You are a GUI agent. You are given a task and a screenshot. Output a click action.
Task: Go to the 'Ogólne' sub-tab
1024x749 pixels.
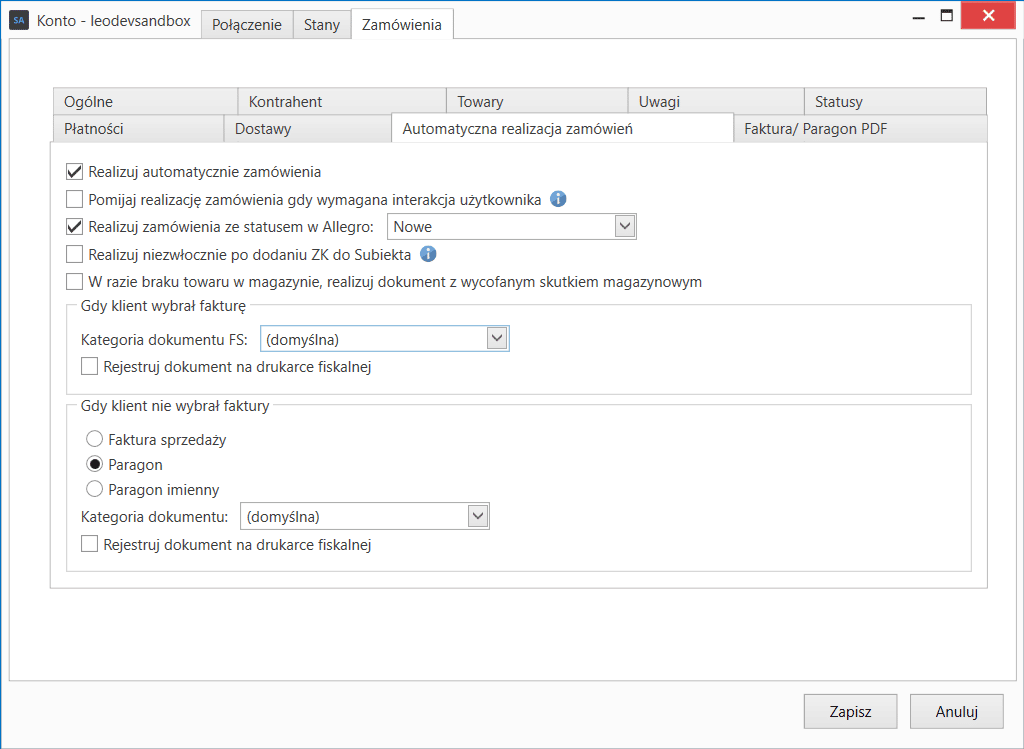[x=145, y=101]
